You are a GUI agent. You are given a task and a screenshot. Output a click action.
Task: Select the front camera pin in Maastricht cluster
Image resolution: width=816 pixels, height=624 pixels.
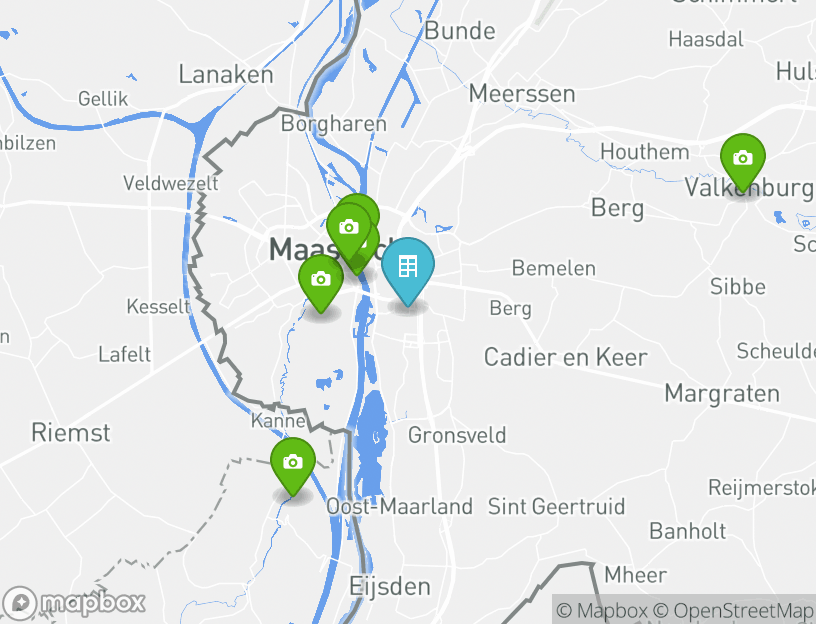click(349, 229)
